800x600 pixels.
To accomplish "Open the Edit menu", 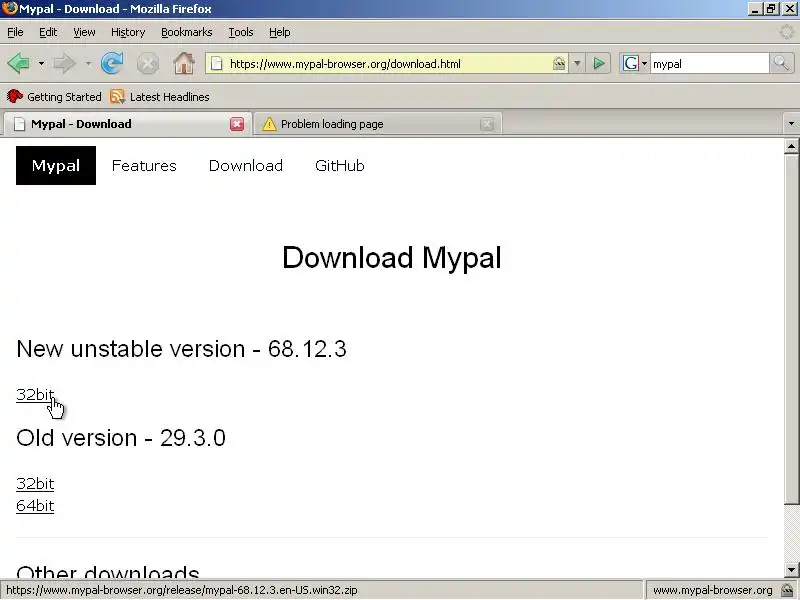I will [48, 32].
